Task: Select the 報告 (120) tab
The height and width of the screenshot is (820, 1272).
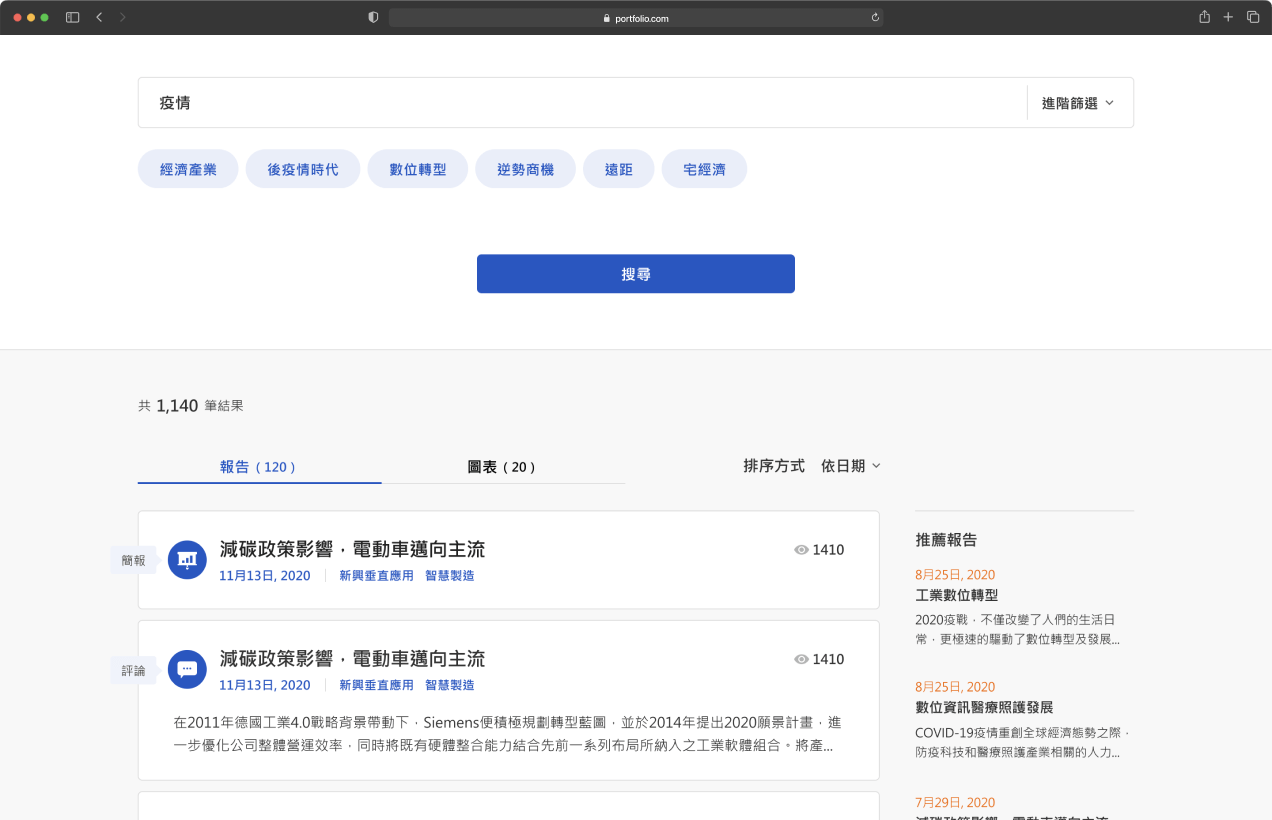Action: click(259, 467)
